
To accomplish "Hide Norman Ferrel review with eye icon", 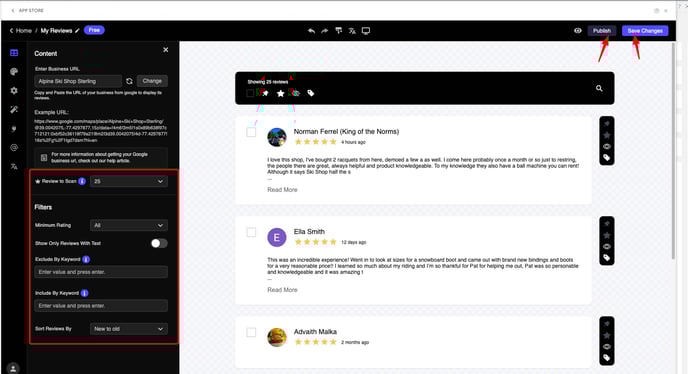I will tap(607, 147).
